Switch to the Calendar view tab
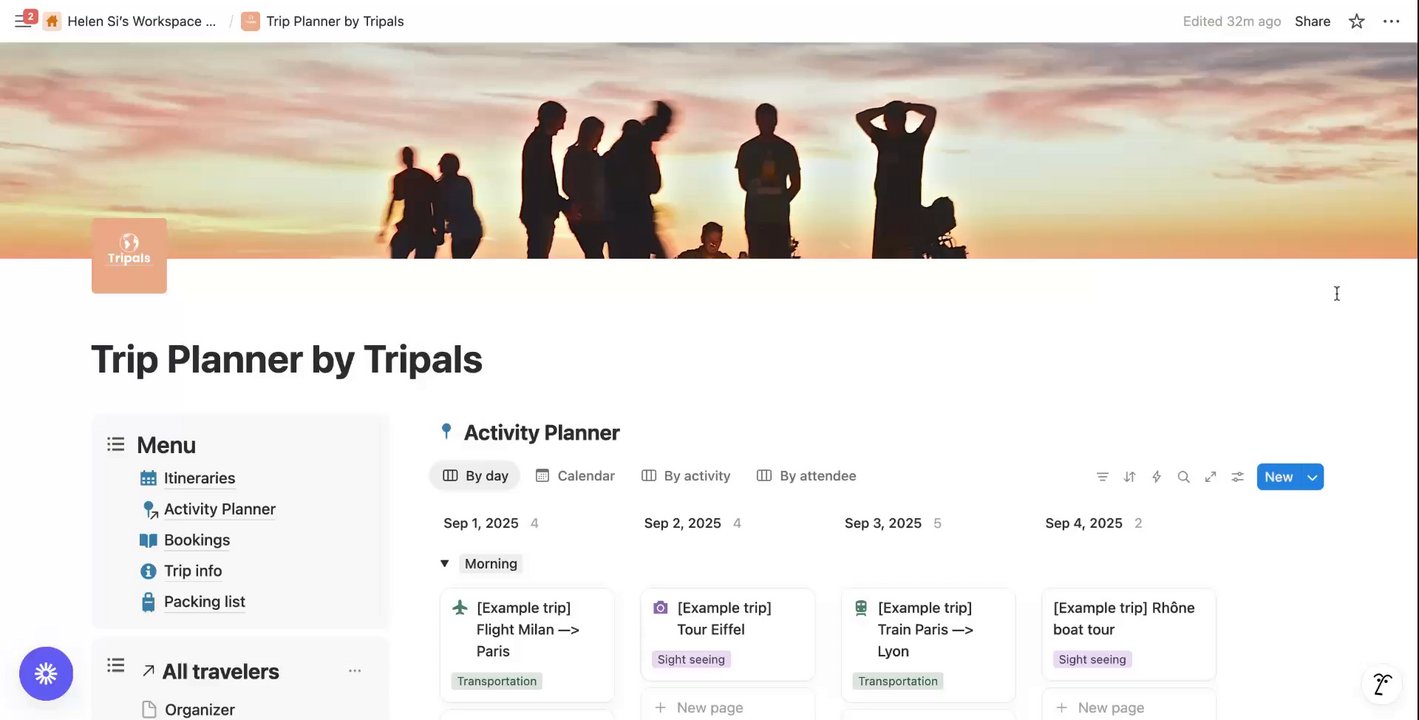The image size is (1419, 720). (x=575, y=476)
